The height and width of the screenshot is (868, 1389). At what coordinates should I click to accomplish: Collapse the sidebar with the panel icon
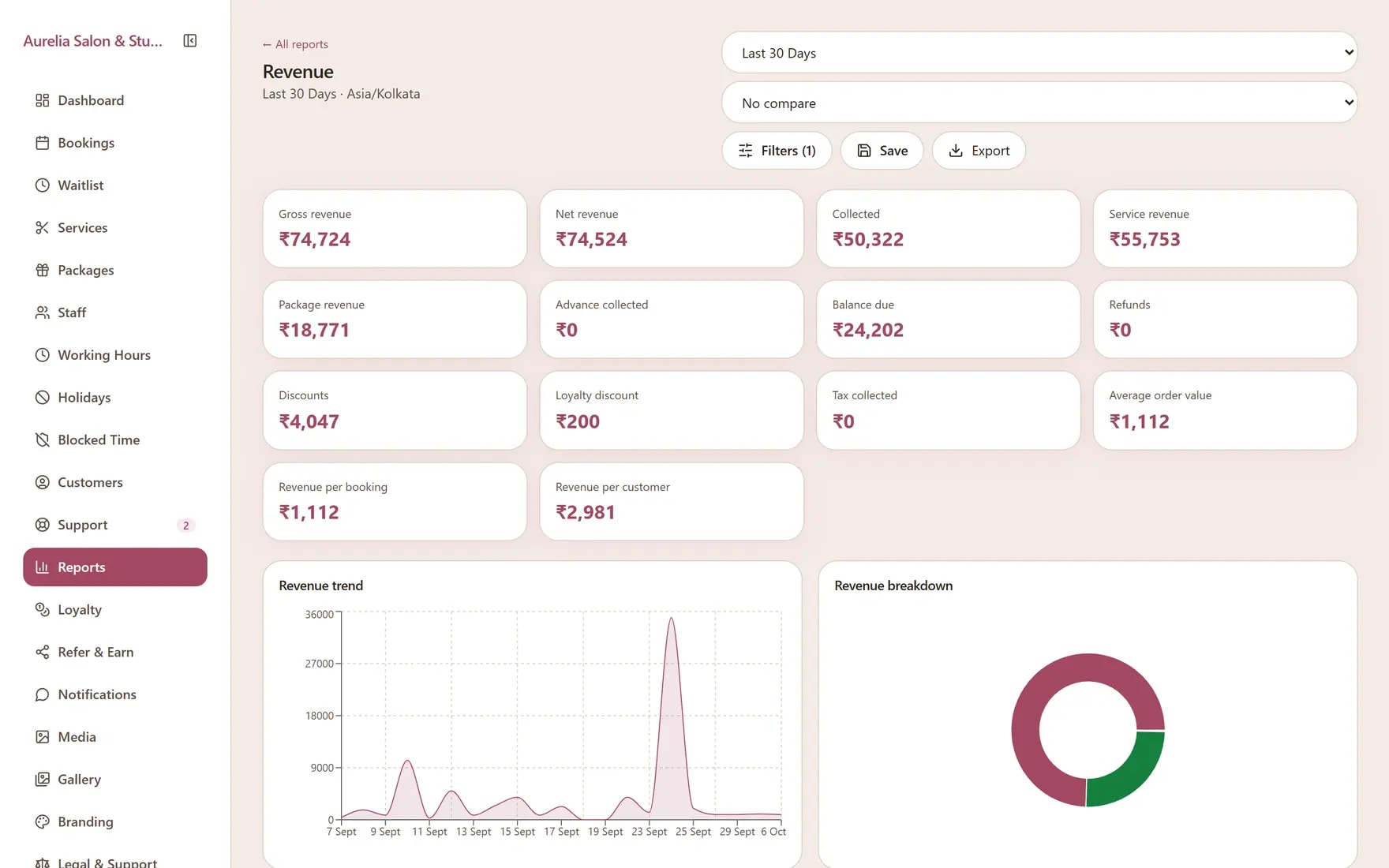point(189,40)
